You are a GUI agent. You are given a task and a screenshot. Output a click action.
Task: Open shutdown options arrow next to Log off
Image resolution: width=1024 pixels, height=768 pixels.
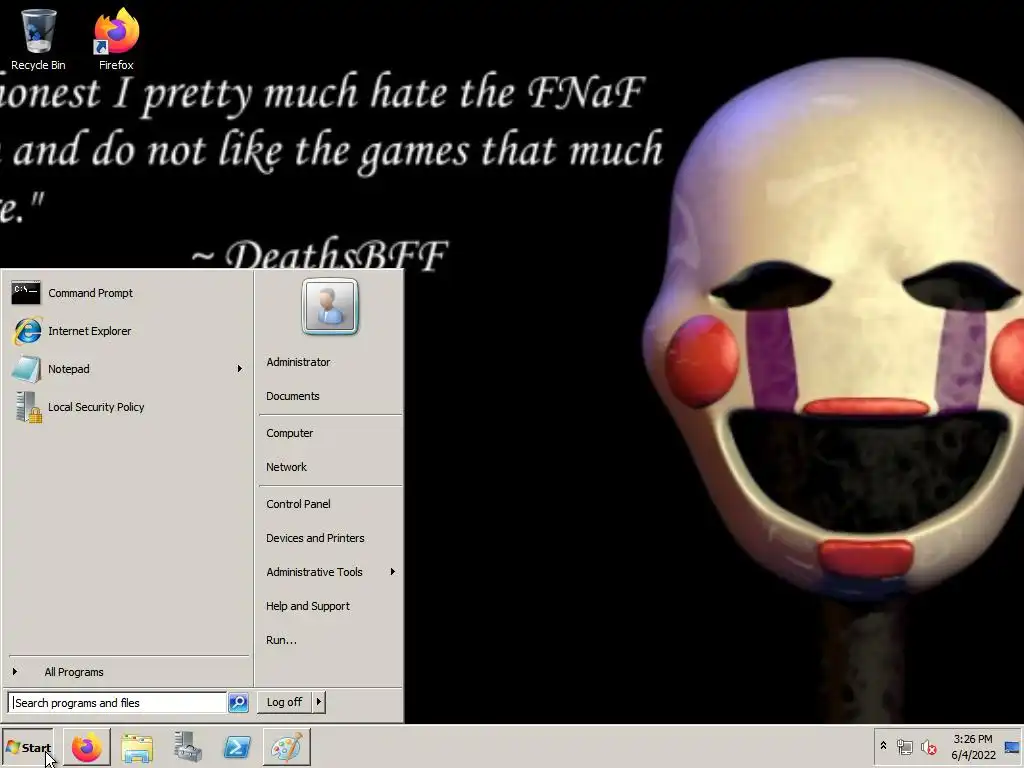pos(319,702)
